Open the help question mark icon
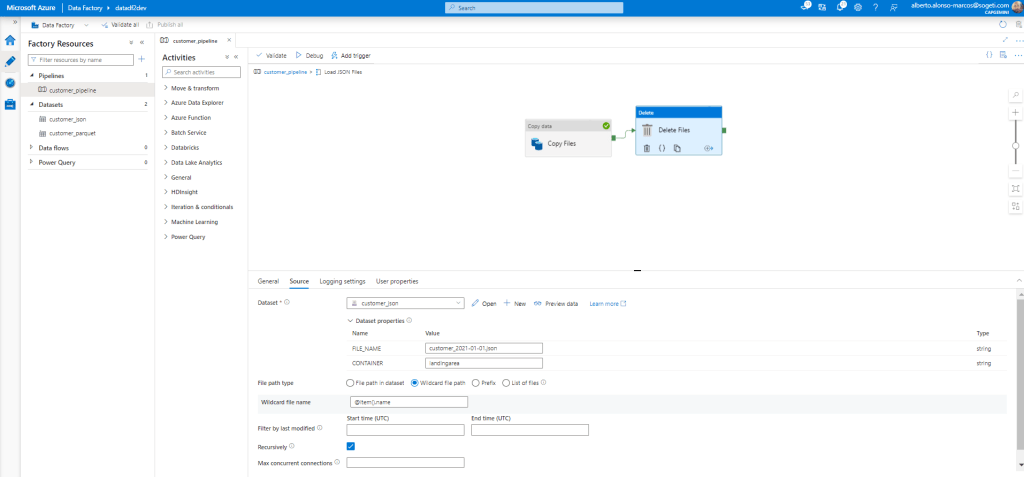1024x477 pixels. click(x=876, y=7)
